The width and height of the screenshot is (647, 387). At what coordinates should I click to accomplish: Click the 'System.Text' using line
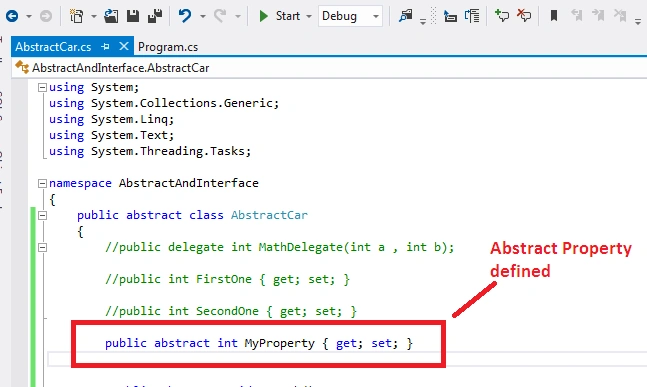[111, 135]
